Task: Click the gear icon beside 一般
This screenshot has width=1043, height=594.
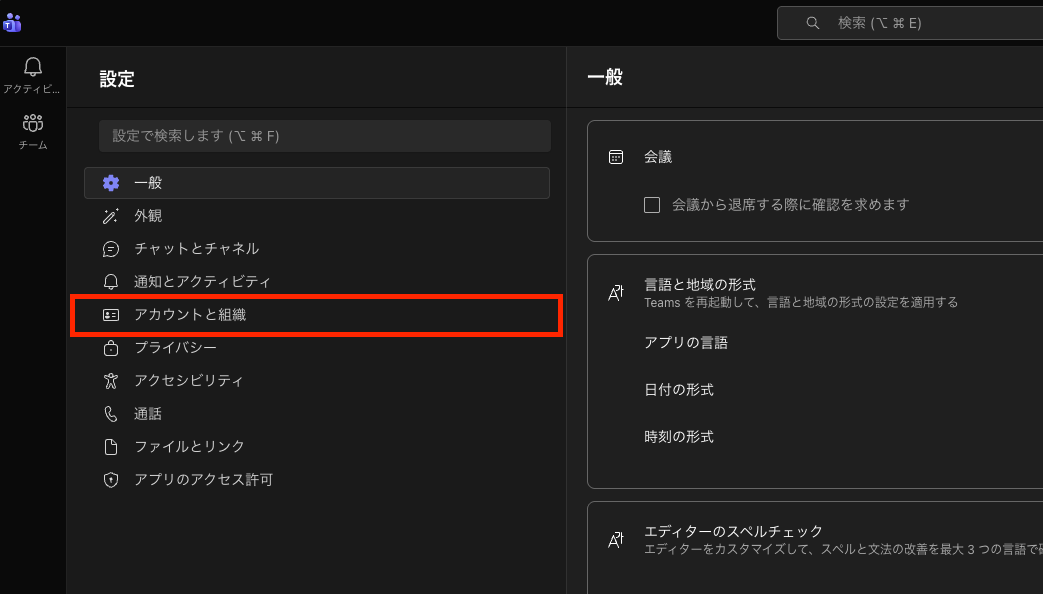Action: 111,183
